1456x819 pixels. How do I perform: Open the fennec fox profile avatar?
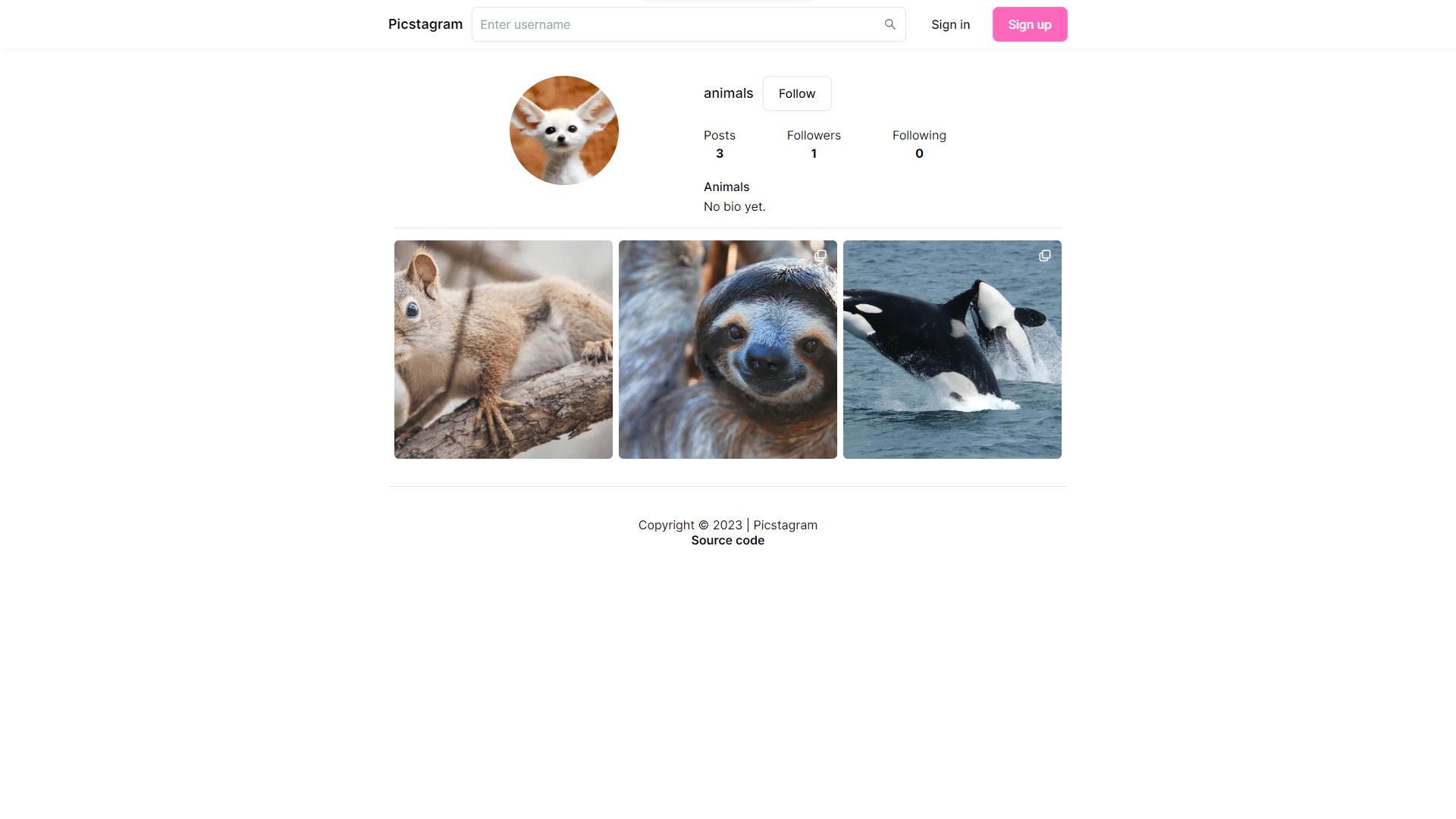click(x=564, y=130)
